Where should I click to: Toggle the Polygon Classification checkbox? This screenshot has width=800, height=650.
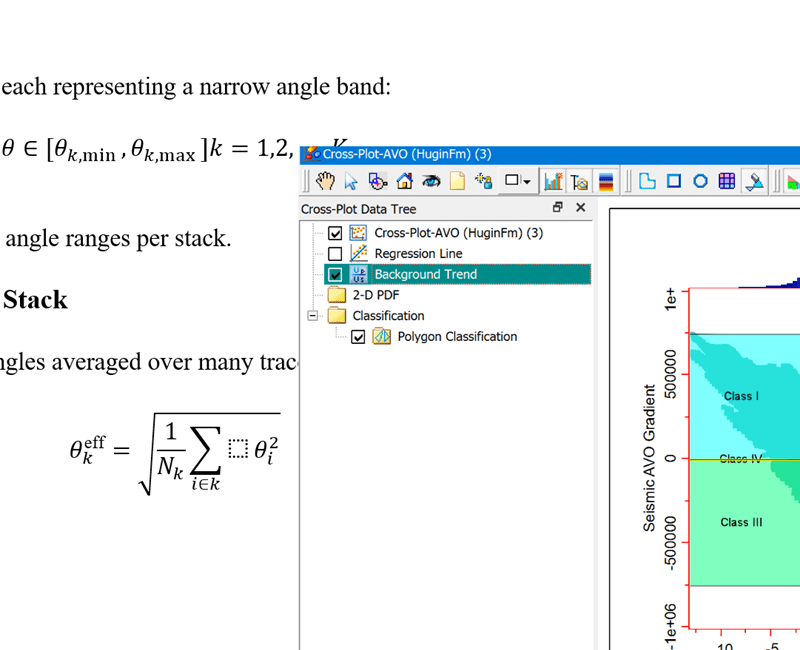359,337
